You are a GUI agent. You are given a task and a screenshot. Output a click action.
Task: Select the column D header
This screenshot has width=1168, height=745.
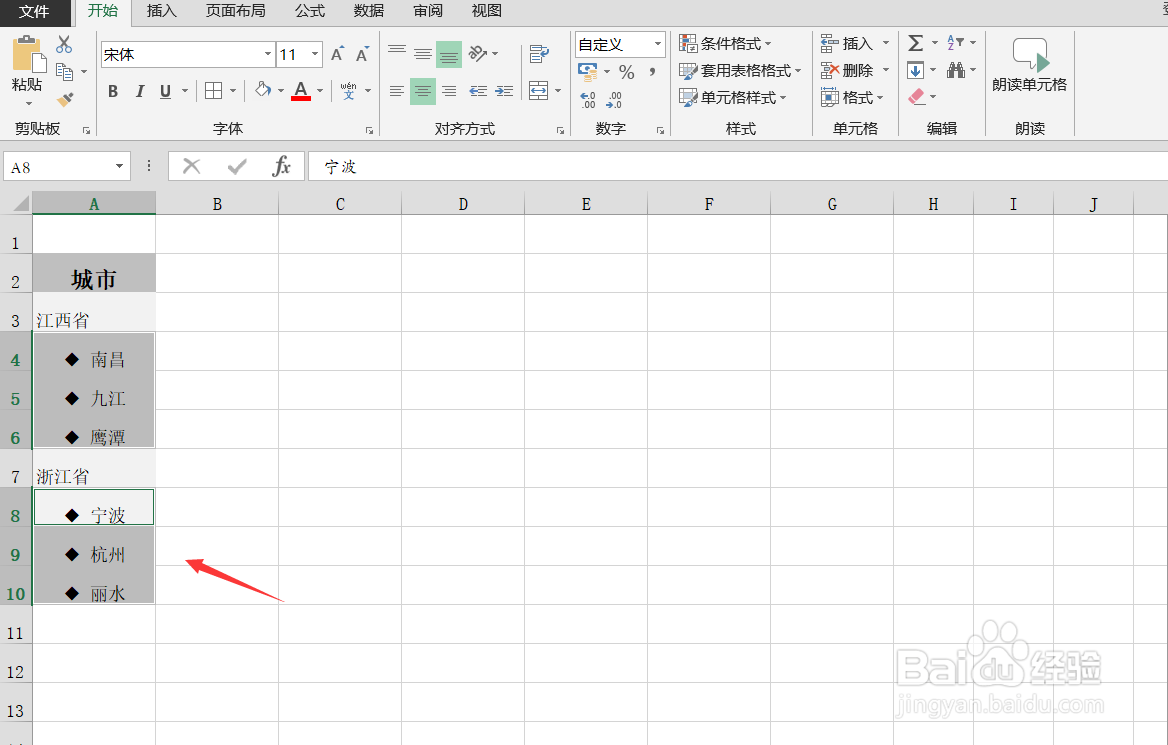463,203
